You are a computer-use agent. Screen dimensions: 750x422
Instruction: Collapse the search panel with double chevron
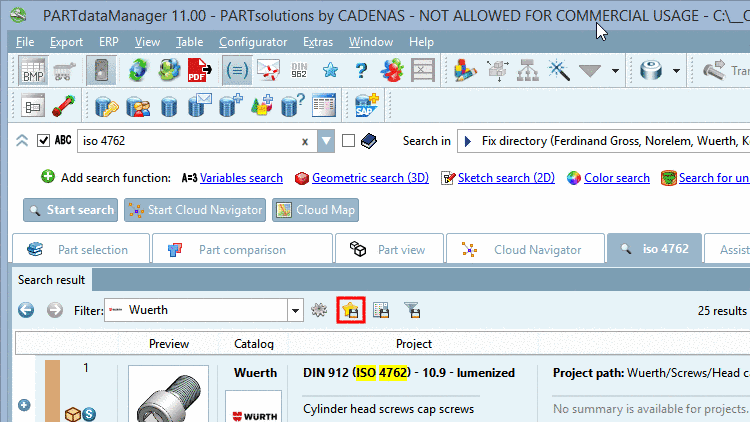[22, 141]
